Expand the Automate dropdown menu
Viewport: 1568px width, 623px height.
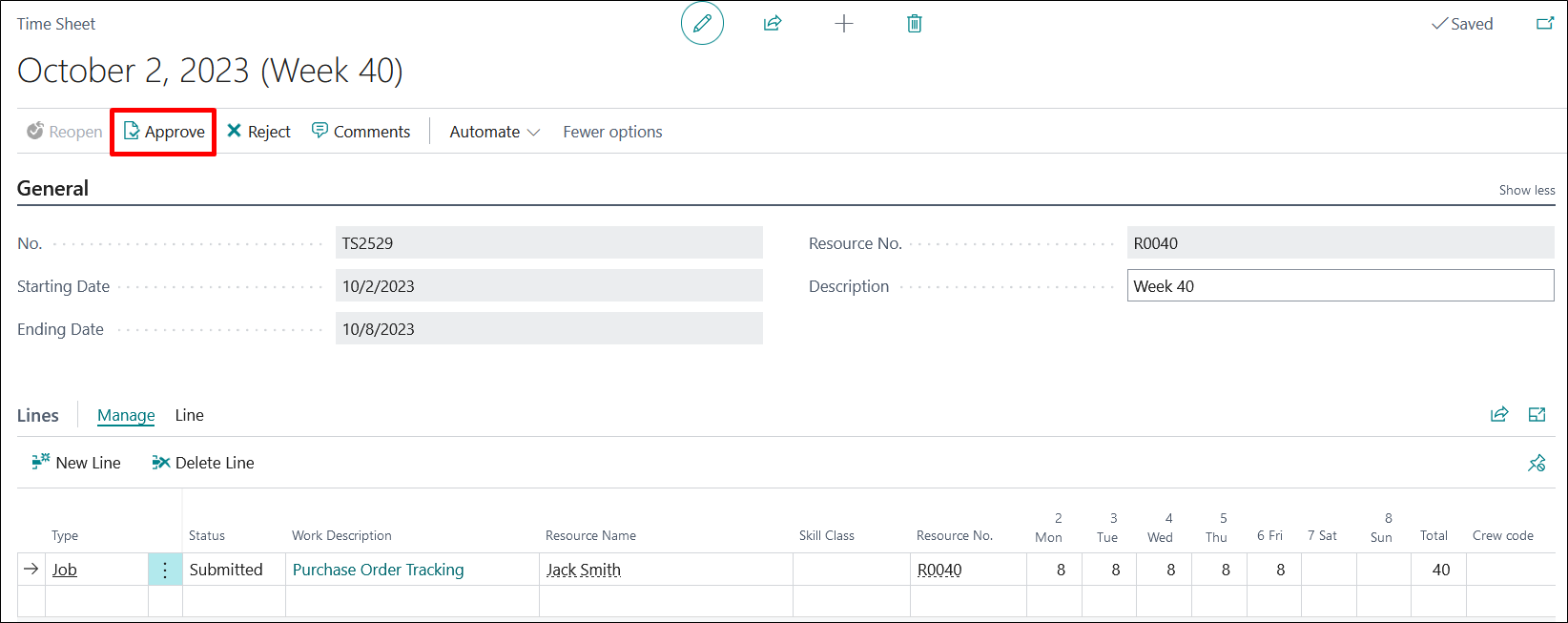tap(494, 132)
